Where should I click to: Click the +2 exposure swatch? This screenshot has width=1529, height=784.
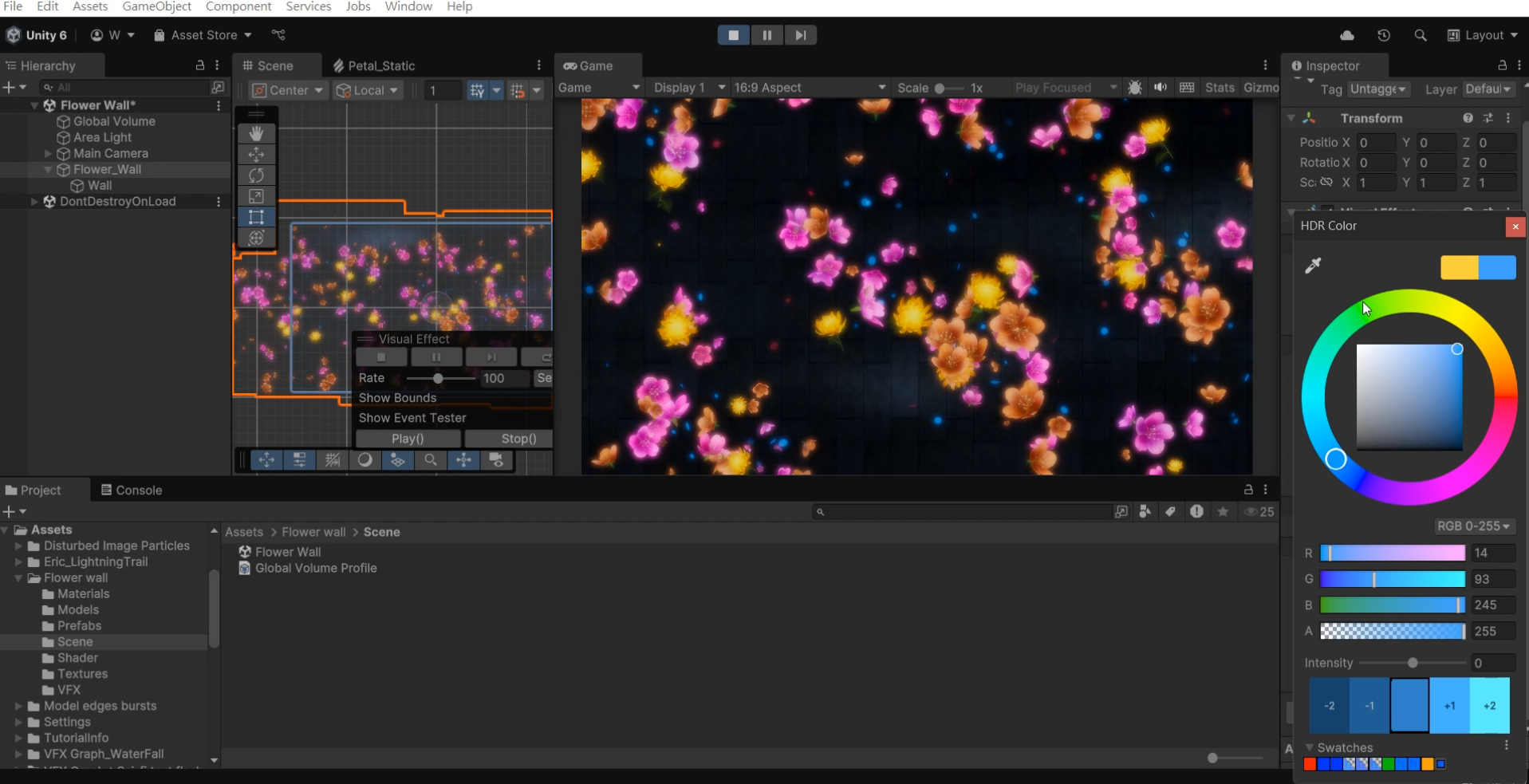coord(1489,705)
